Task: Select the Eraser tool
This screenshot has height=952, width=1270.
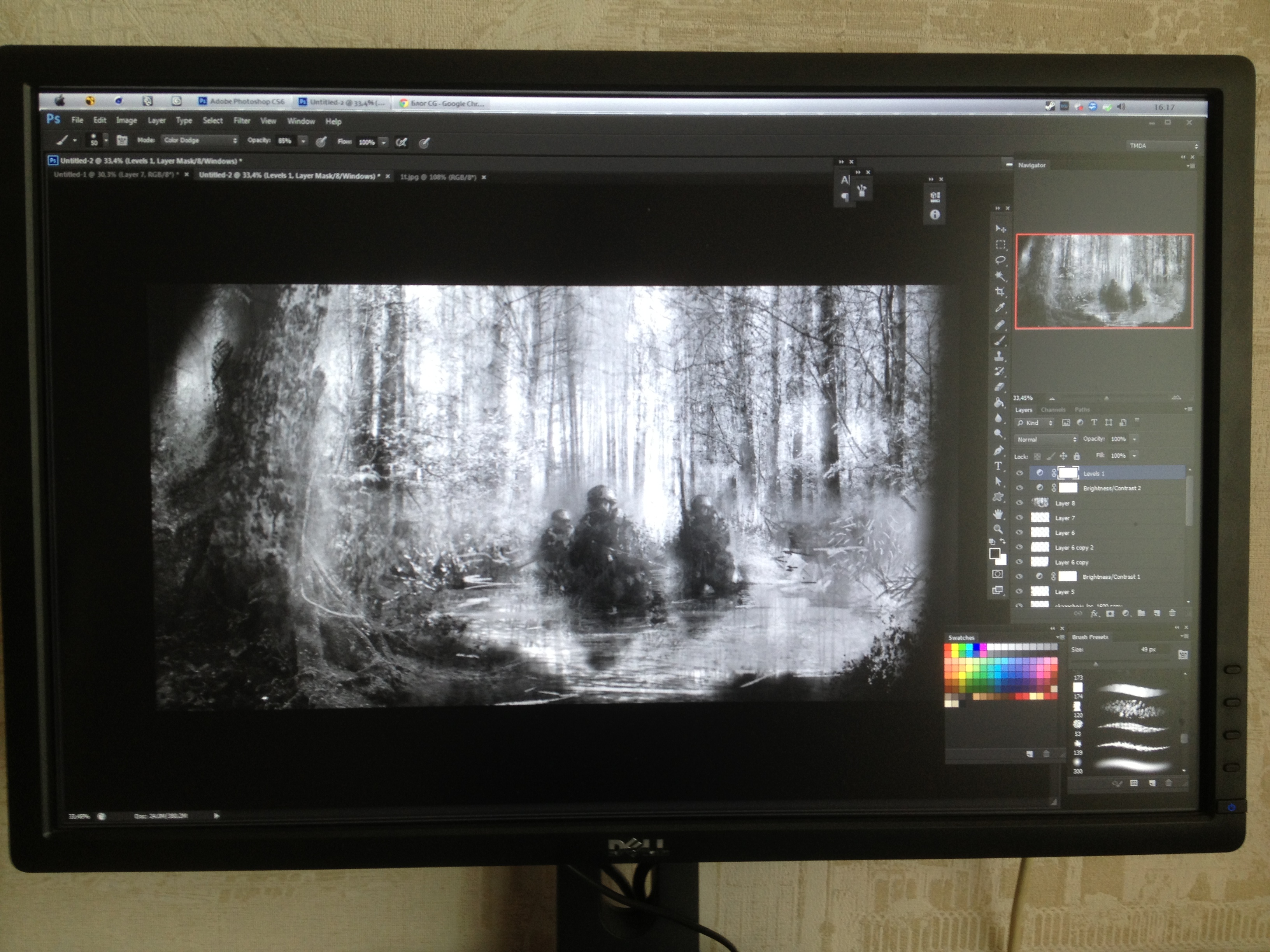Action: 999,387
